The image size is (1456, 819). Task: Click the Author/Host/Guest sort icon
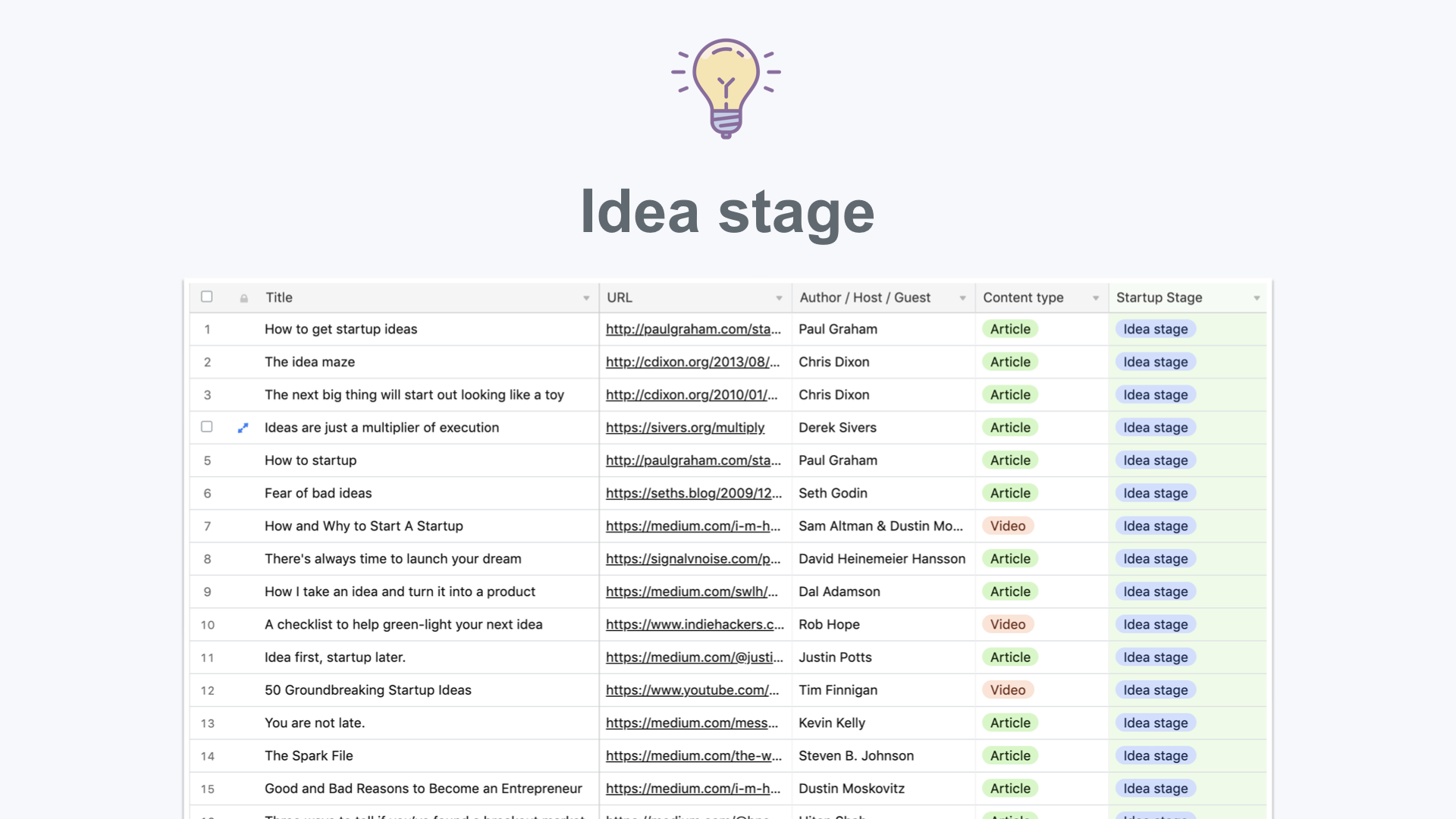tap(962, 297)
